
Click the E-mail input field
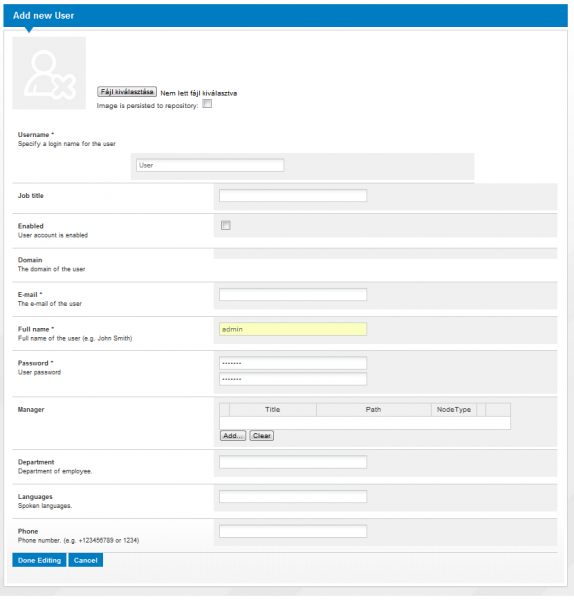click(293, 295)
